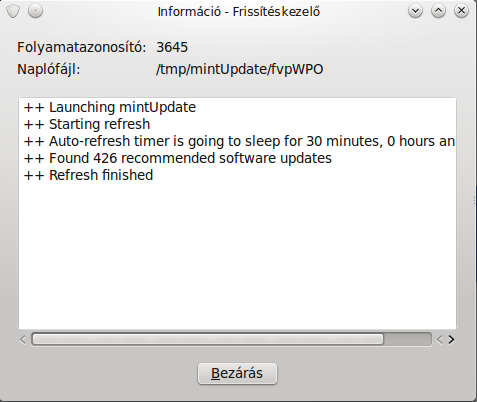Toggle the show-on-all-desktops round button
Viewport: 477px width, 402px height.
click(35, 11)
